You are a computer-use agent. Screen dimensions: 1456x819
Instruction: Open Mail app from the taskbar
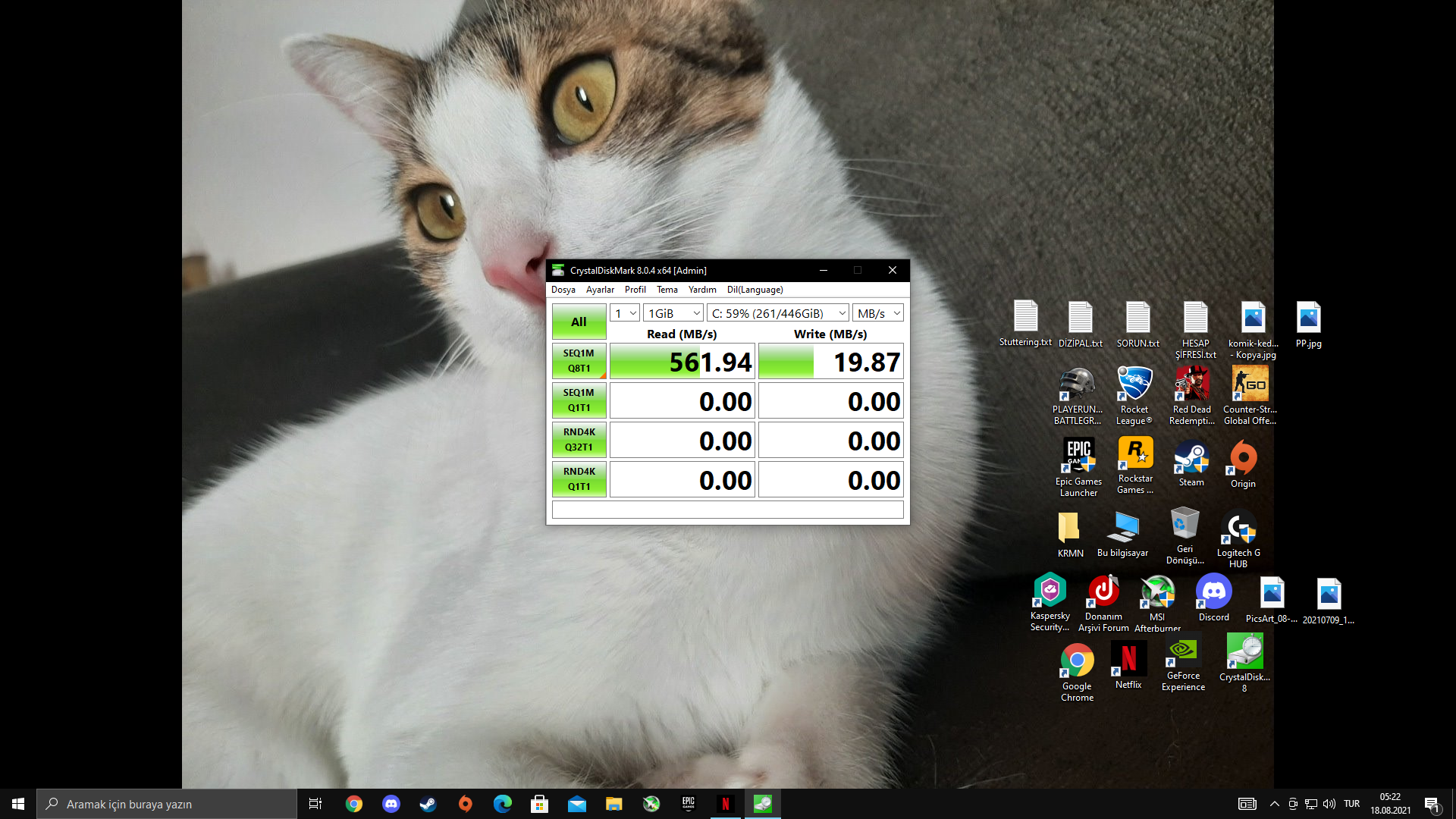576,804
